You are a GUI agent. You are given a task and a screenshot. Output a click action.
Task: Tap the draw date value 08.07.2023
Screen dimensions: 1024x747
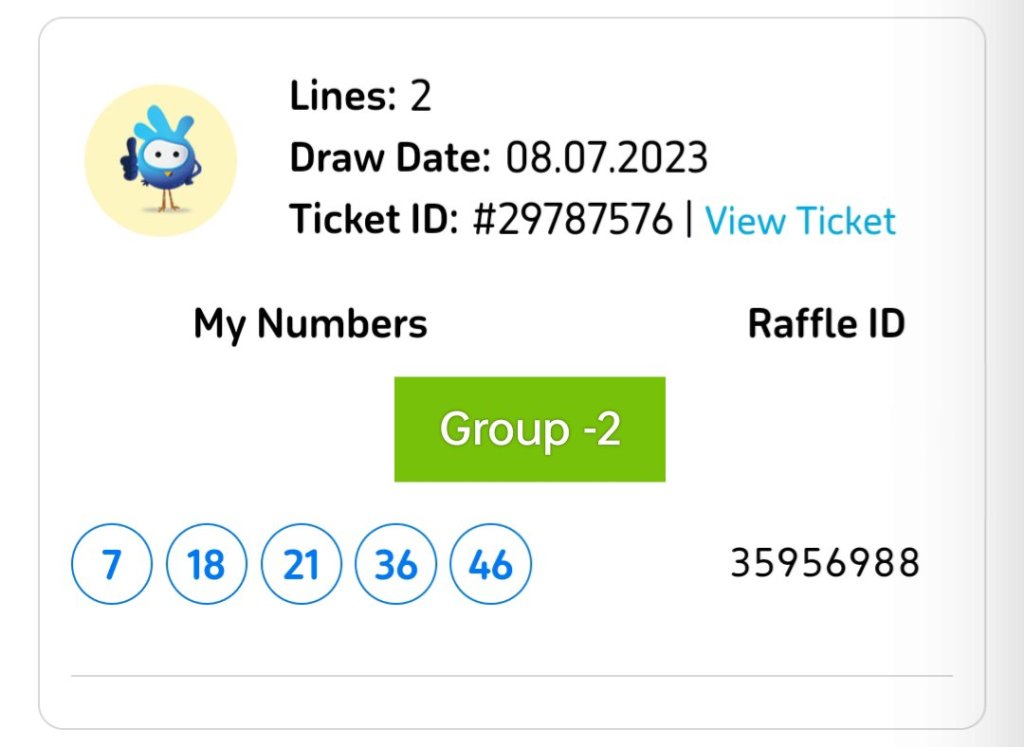tap(607, 158)
